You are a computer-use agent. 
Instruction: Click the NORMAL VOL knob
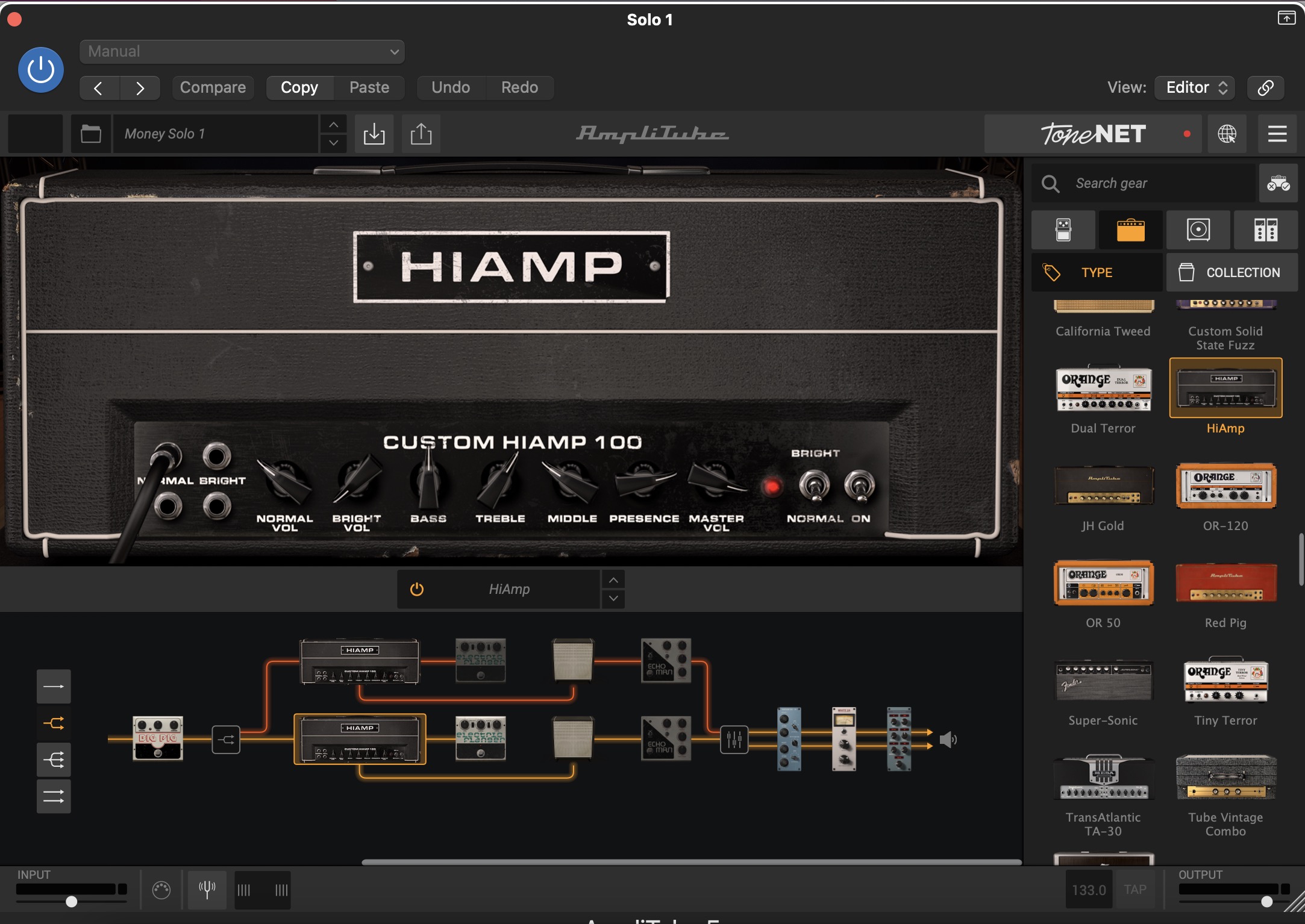[x=284, y=482]
